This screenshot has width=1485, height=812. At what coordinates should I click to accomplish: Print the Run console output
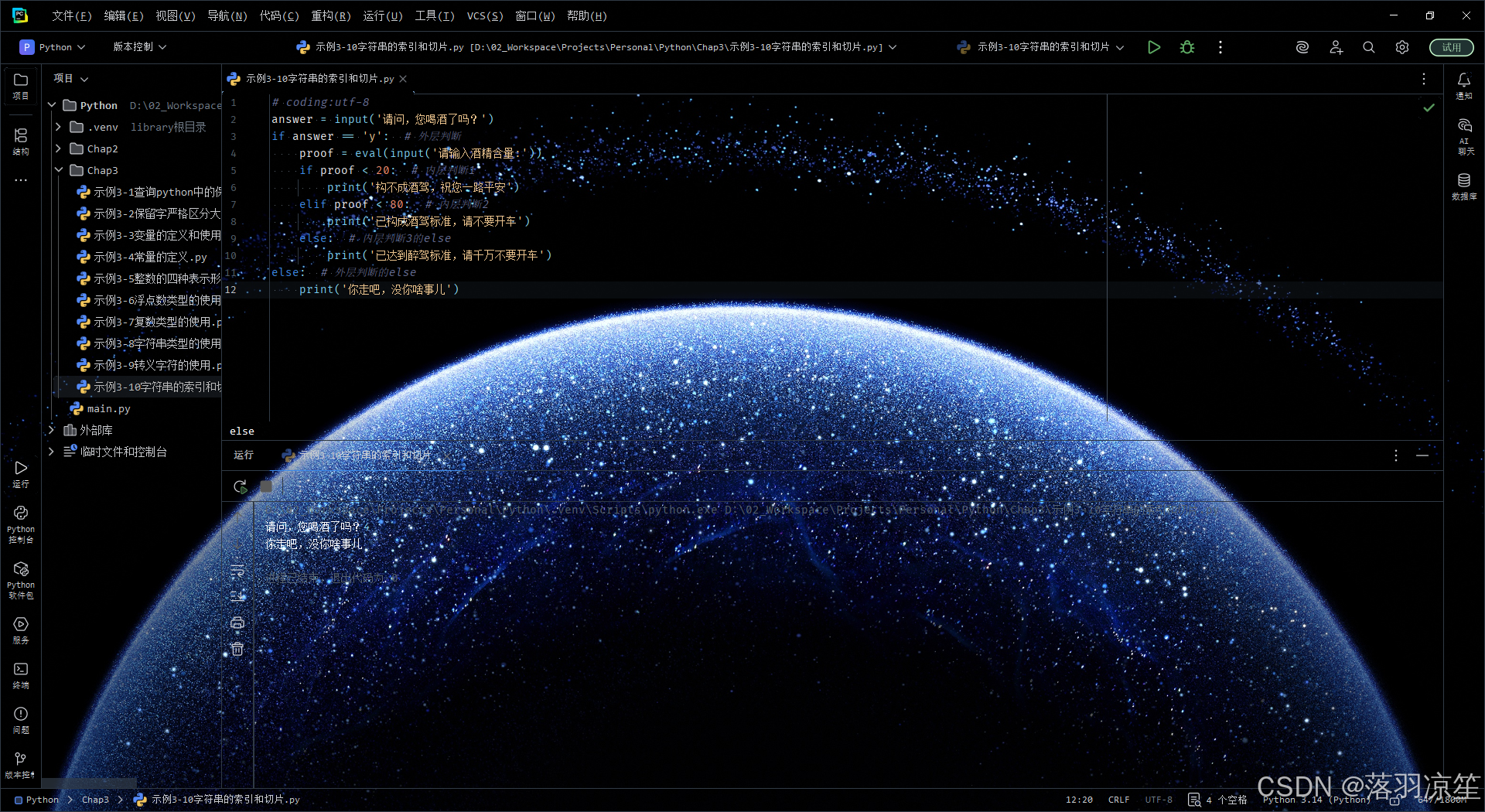click(237, 623)
